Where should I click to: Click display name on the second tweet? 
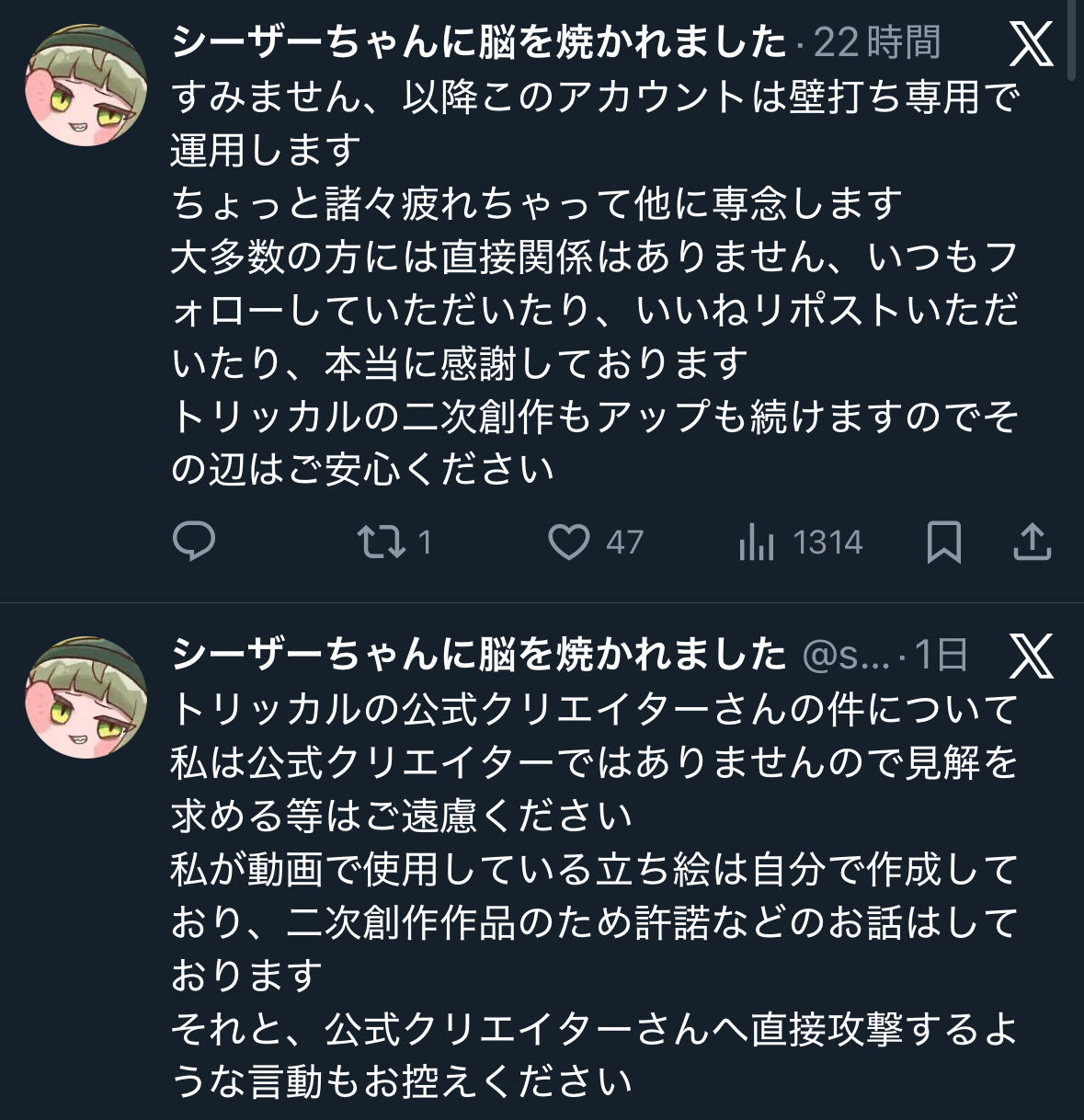478,655
